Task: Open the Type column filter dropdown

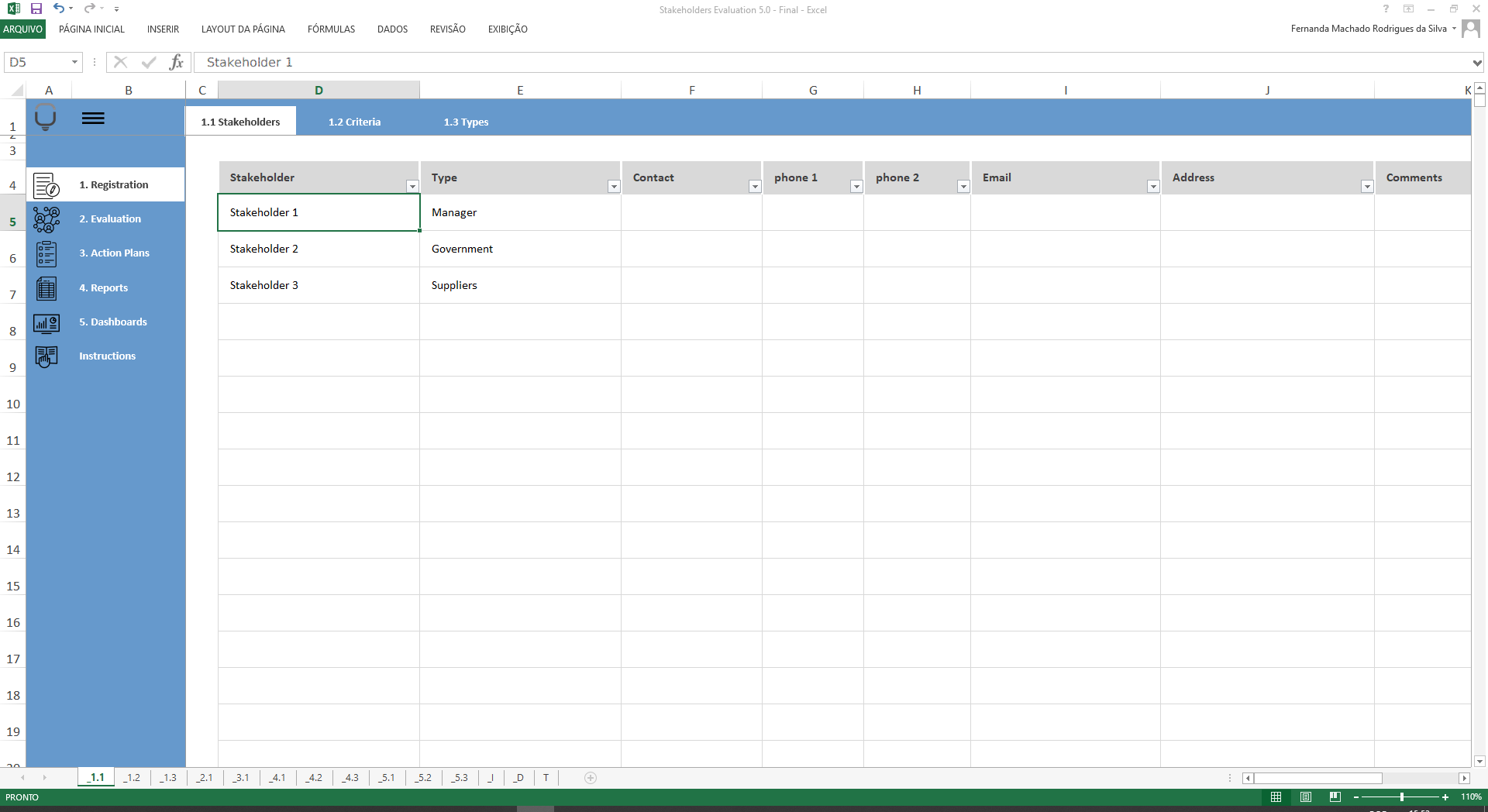Action: 613,186
